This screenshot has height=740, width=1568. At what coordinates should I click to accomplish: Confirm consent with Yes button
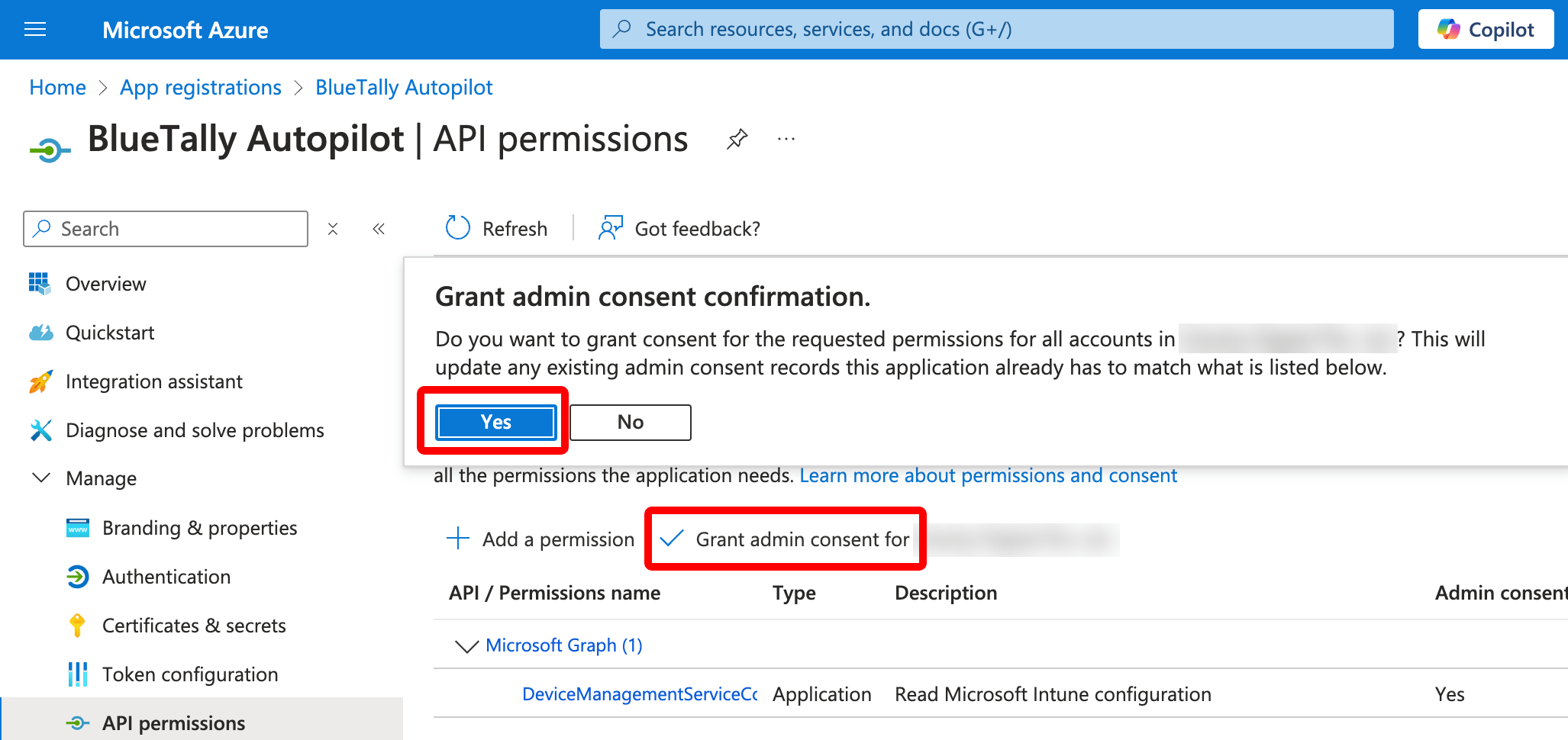(x=496, y=422)
